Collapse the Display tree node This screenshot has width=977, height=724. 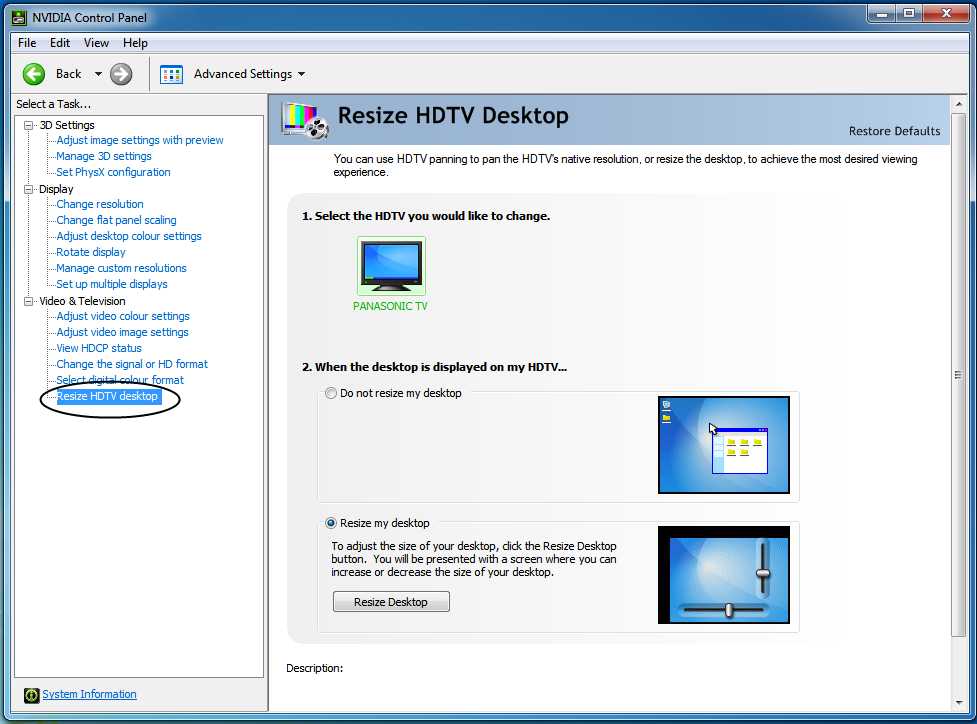[x=28, y=189]
